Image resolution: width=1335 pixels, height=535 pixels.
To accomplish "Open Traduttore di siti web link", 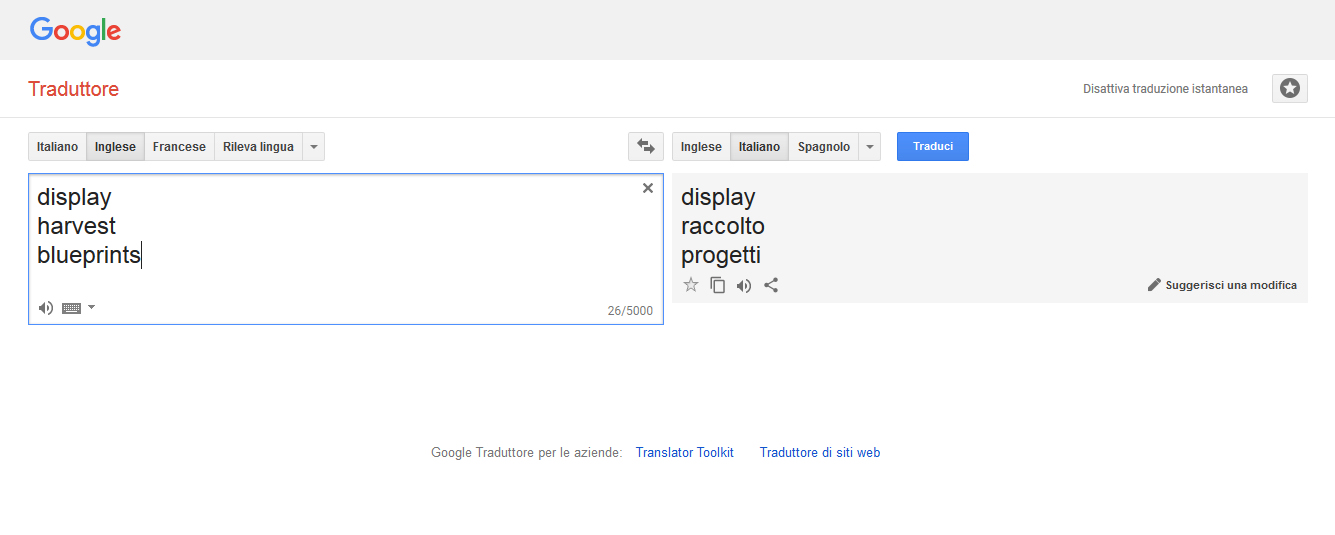I will pos(820,453).
